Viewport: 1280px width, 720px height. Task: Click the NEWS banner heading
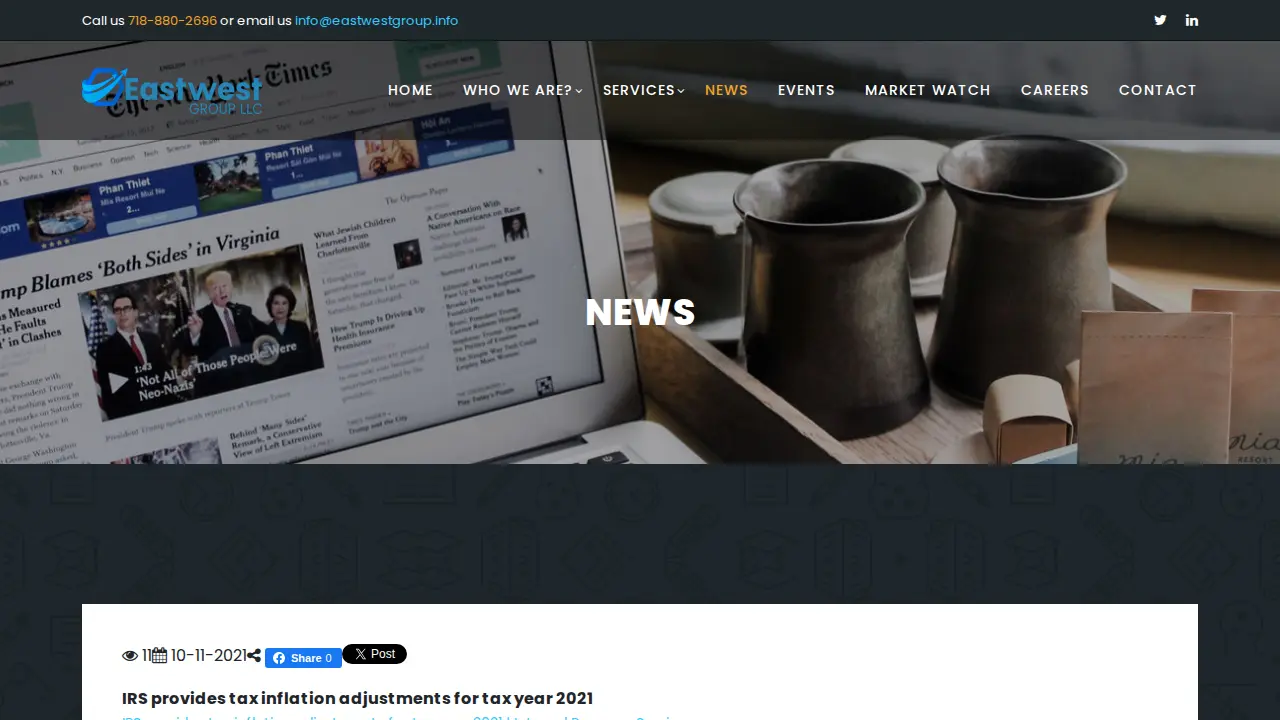(x=640, y=312)
